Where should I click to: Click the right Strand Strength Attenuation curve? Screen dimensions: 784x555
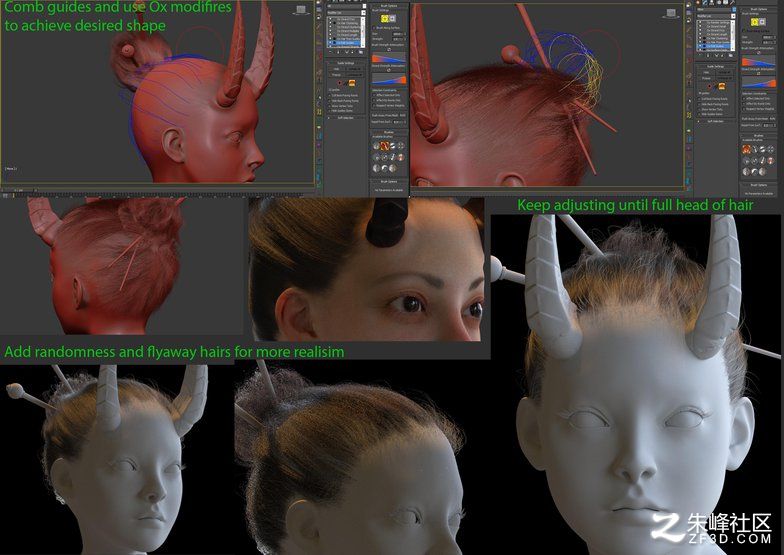point(758,82)
